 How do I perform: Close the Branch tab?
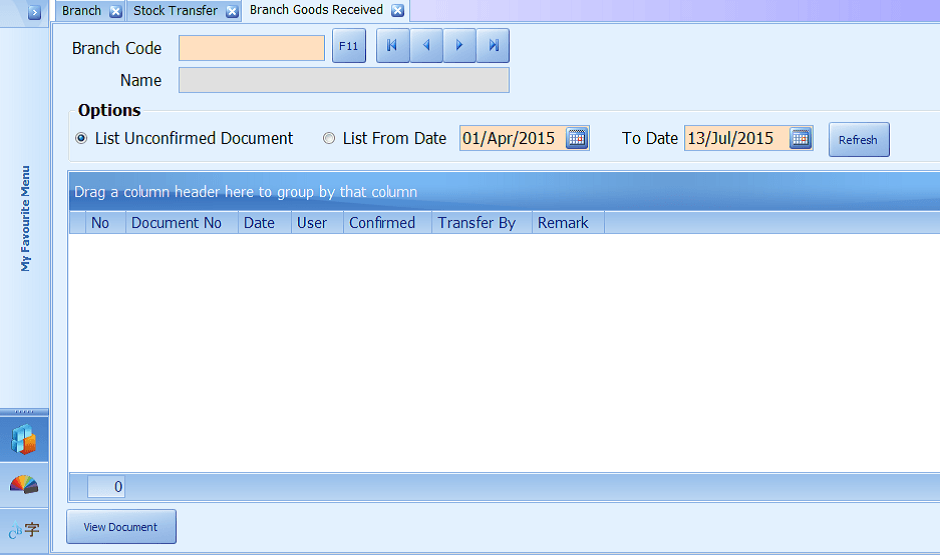coord(116,11)
